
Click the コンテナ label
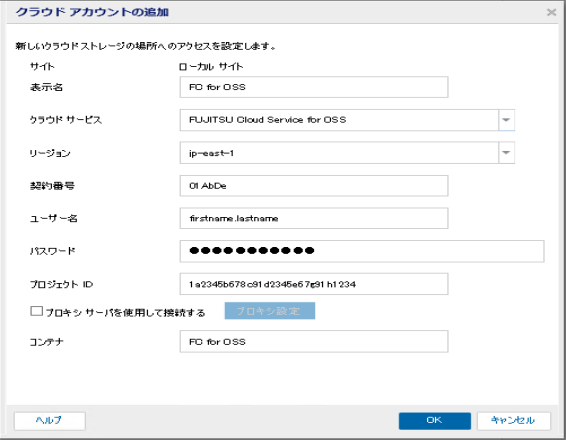click(x=47, y=342)
